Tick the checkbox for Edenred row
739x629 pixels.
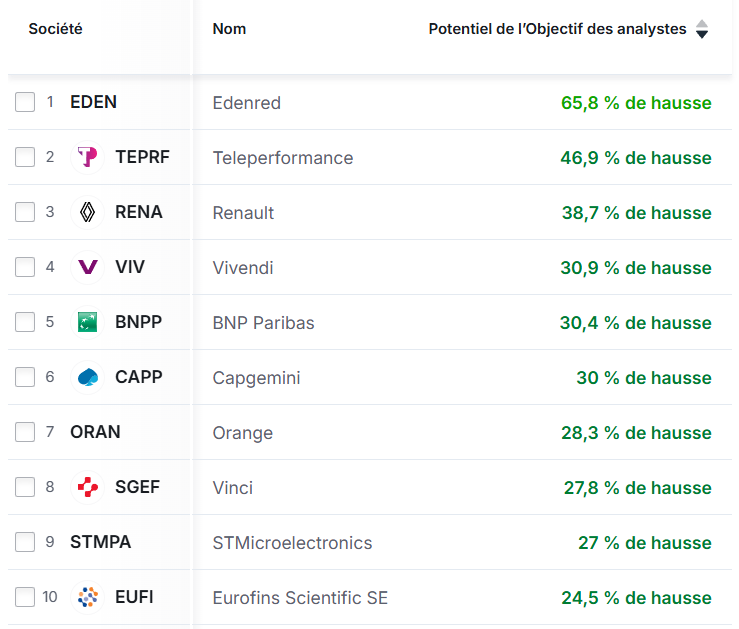25,102
